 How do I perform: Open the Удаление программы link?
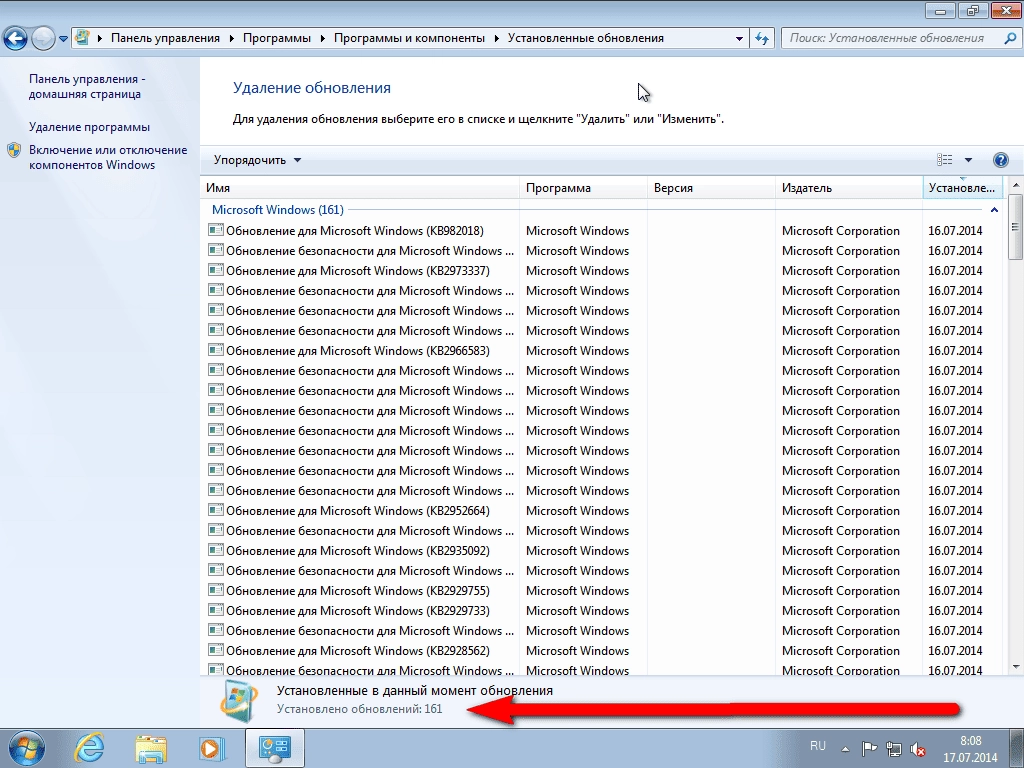coord(89,127)
